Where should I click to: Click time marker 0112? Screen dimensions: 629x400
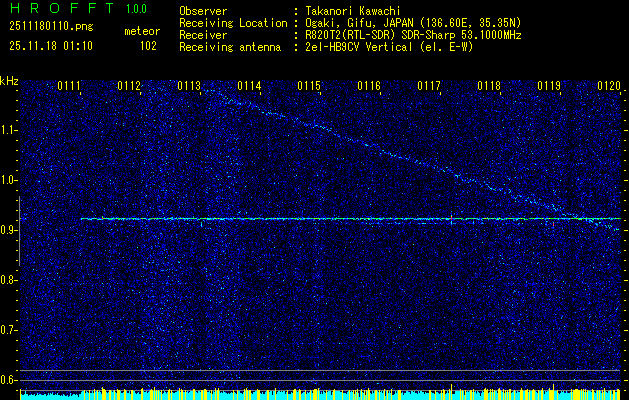point(129,85)
